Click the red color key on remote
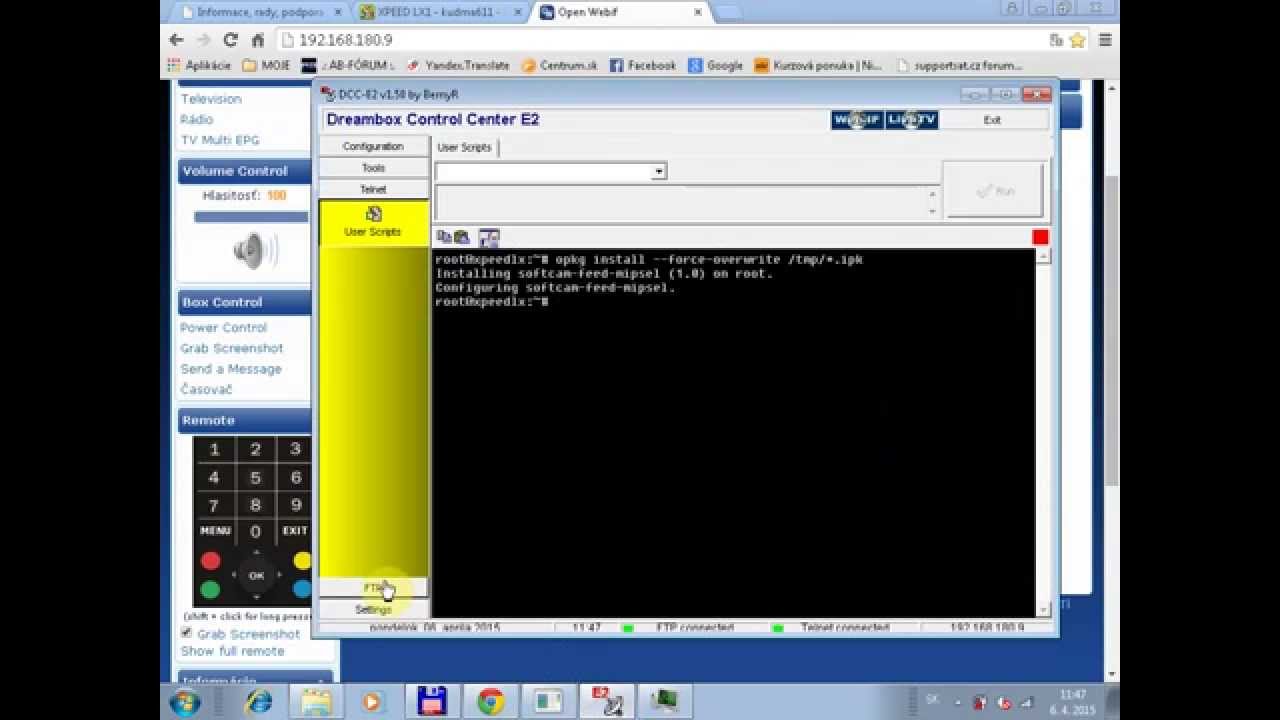 (210, 561)
